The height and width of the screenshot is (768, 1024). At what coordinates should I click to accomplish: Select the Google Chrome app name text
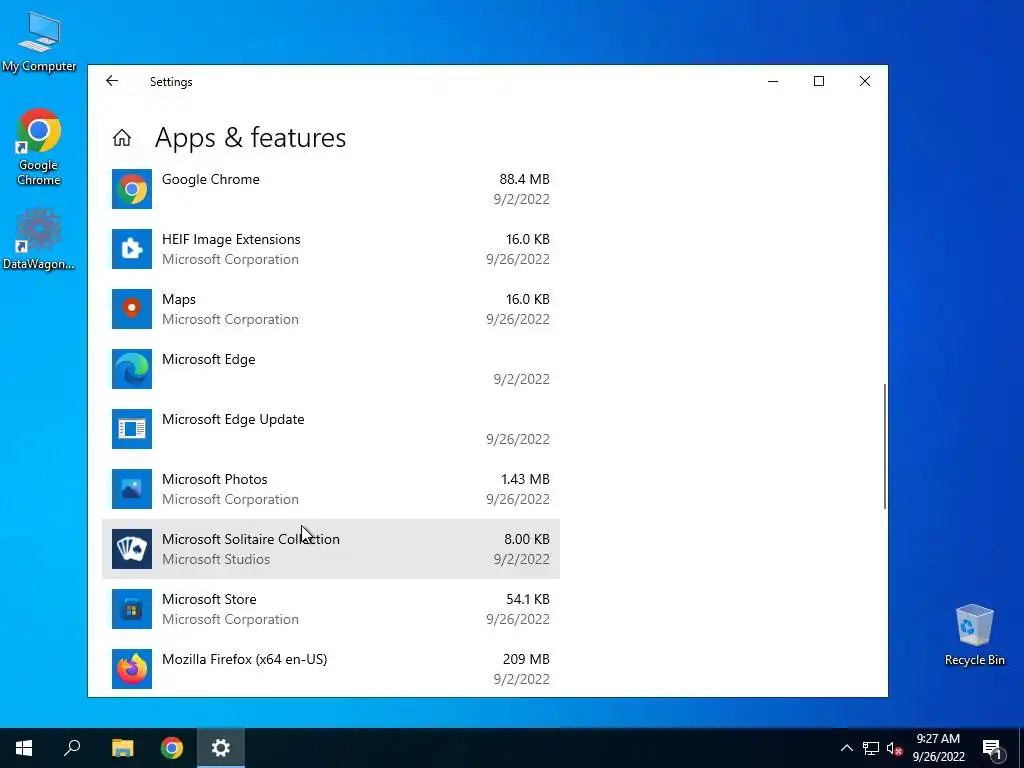point(210,179)
